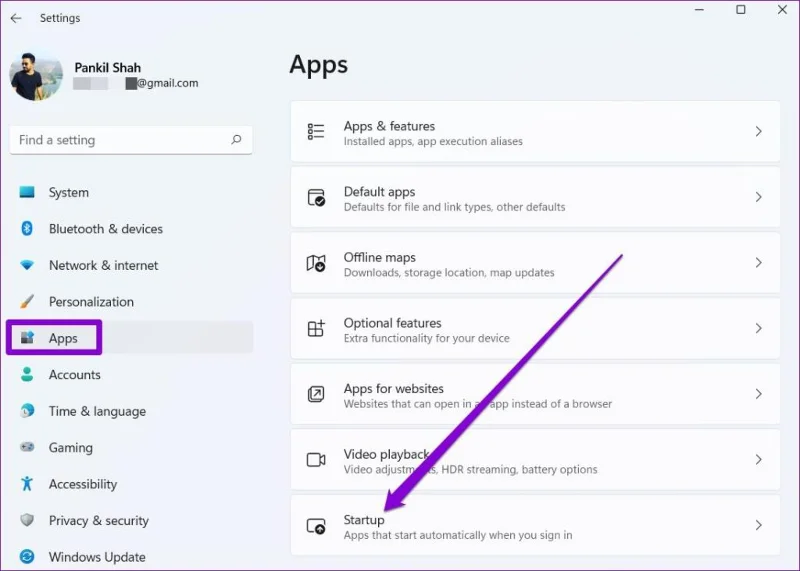Image resolution: width=800 pixels, height=571 pixels.
Task: Open Accounts settings
Action: coord(131,375)
